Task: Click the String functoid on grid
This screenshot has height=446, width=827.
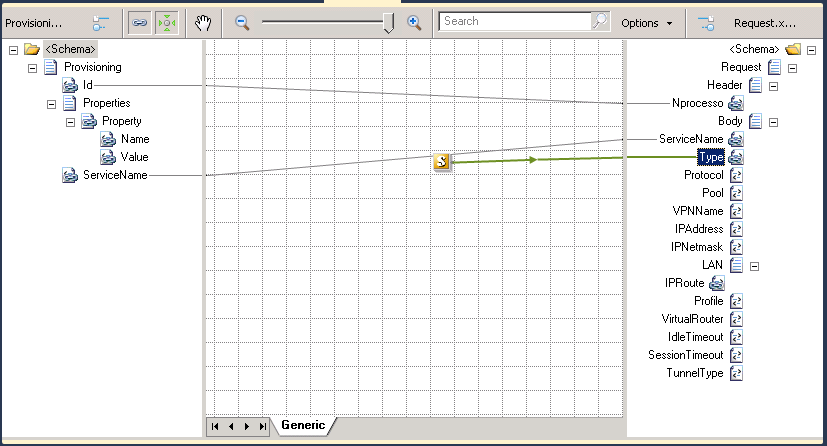Action: point(442,162)
